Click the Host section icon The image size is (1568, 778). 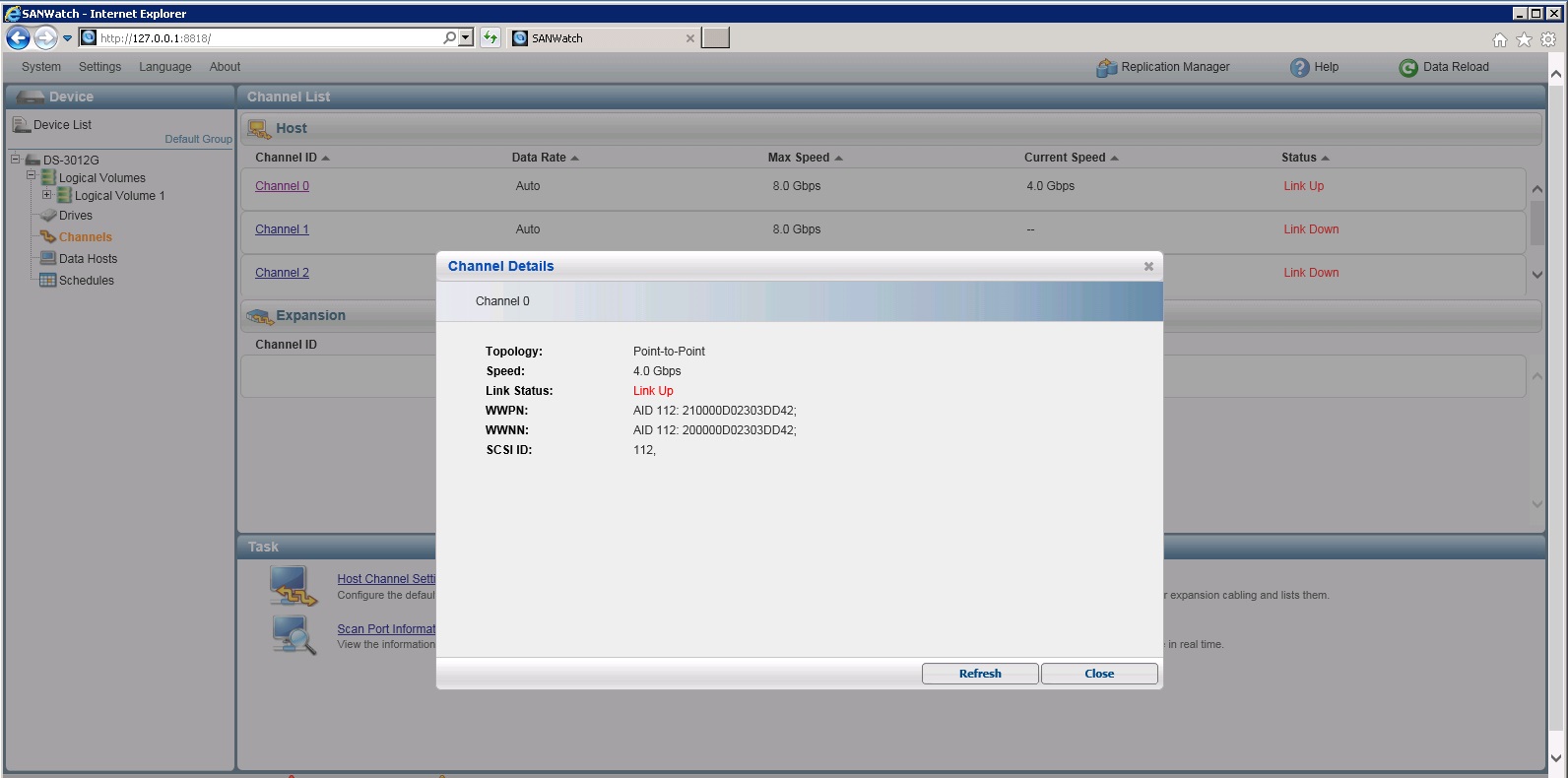tap(259, 129)
